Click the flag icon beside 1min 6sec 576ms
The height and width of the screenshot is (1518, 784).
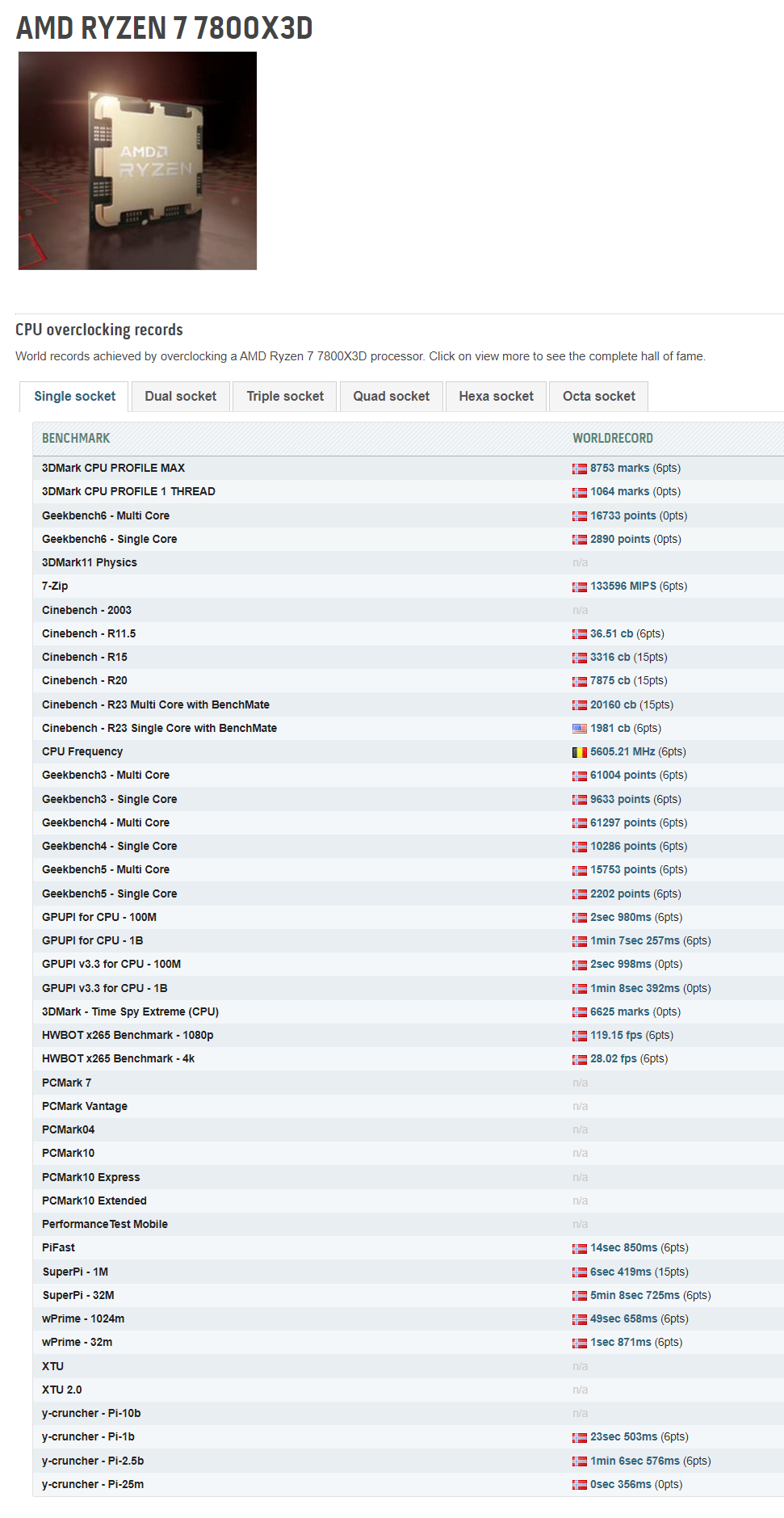tap(580, 1461)
